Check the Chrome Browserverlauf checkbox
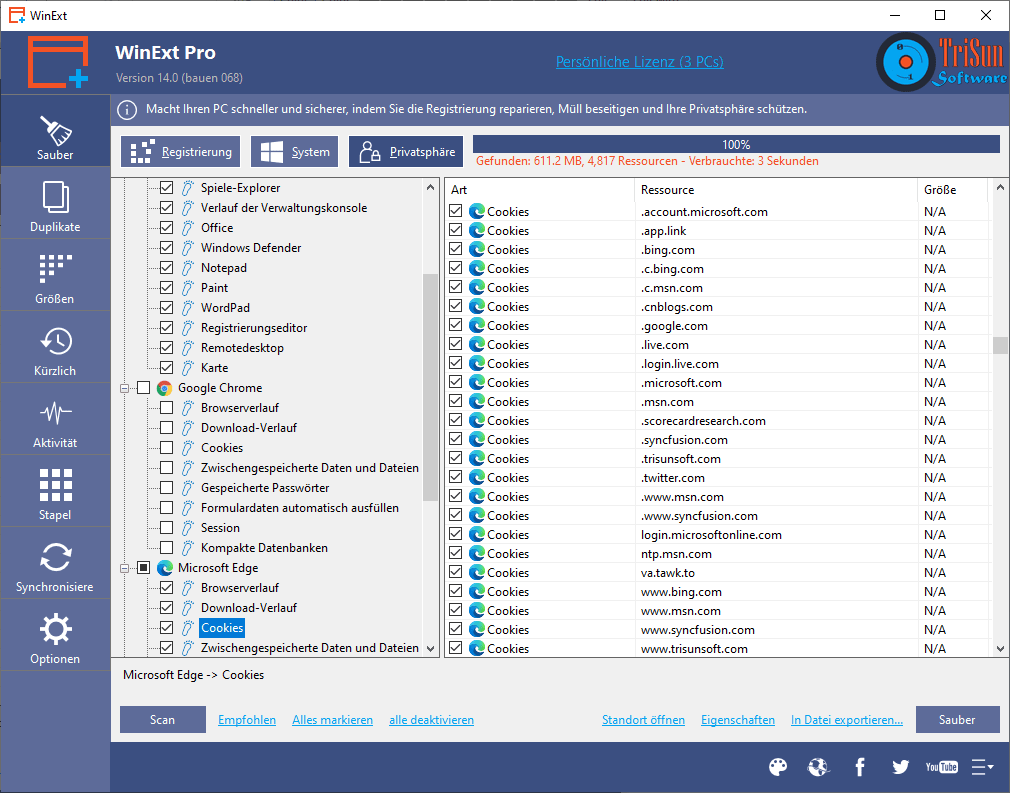This screenshot has width=1010, height=793. pos(166,408)
